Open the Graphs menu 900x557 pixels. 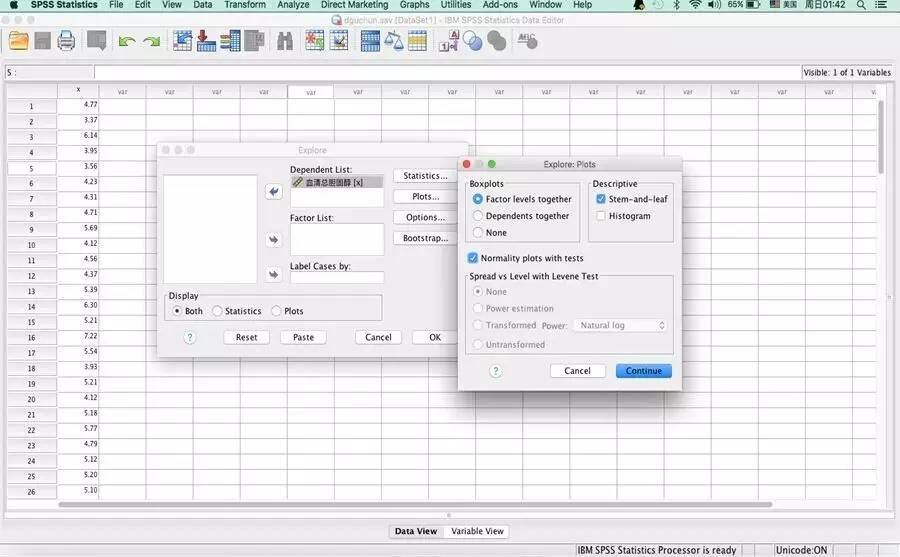point(414,5)
